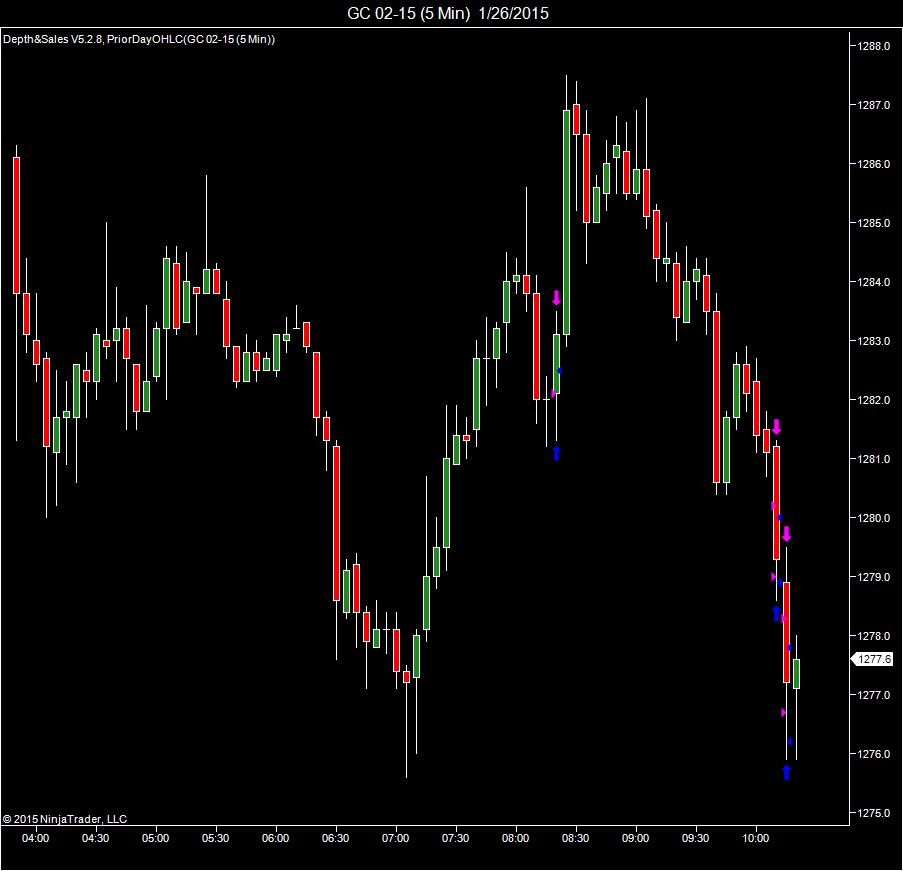This screenshot has width=903, height=871.
Task: Click the 1281.0 price axis label
Action: click(x=874, y=459)
